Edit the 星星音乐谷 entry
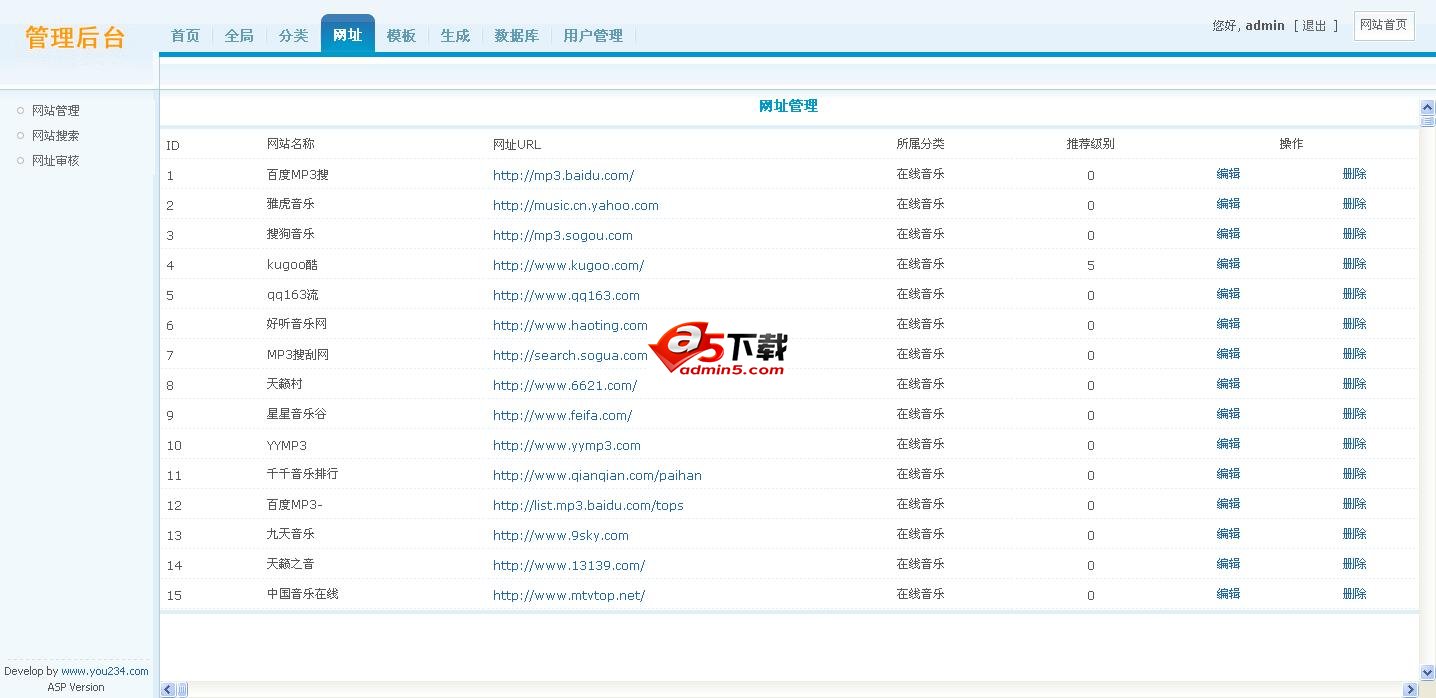The image size is (1436, 698). (x=1228, y=414)
